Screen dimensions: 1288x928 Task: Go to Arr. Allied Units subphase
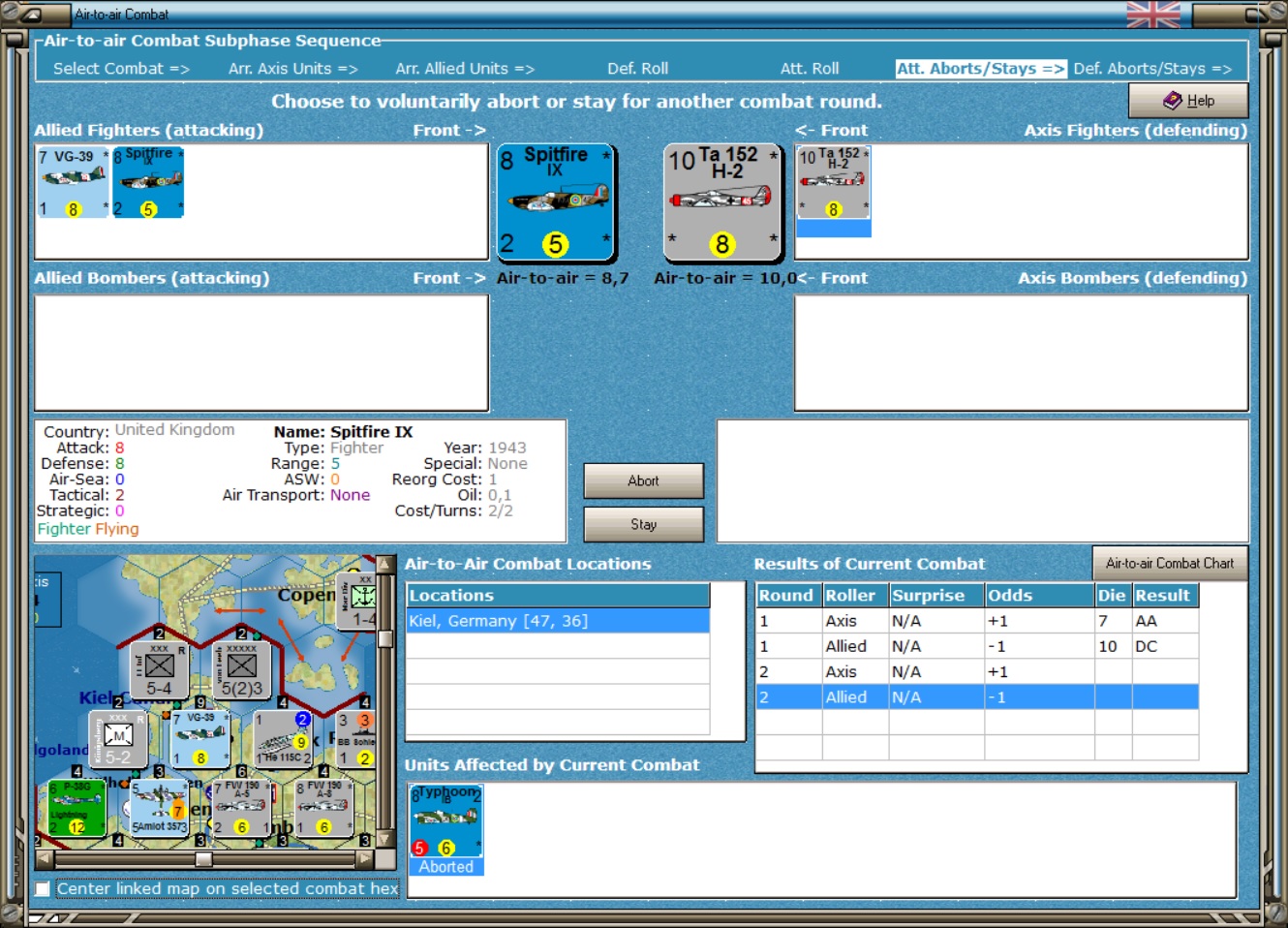[x=465, y=69]
